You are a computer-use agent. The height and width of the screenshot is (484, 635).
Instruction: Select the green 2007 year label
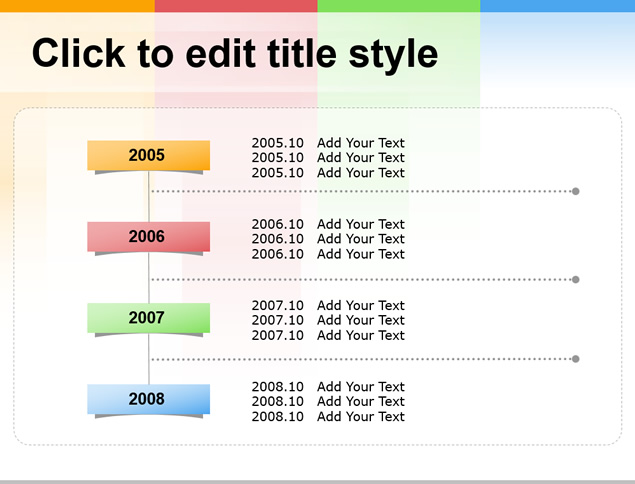coord(149,318)
